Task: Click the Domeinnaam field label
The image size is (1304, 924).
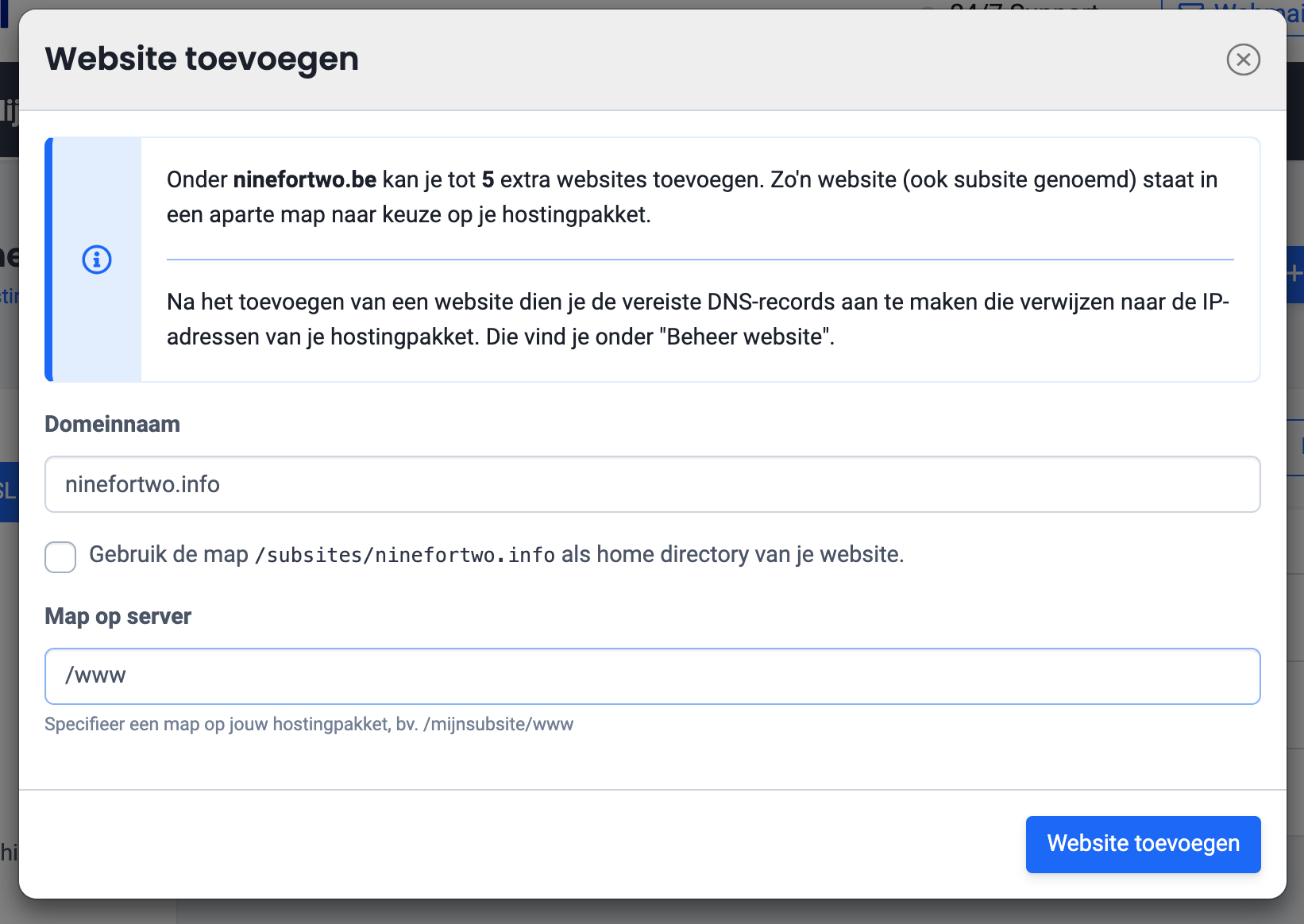Action: (112, 424)
